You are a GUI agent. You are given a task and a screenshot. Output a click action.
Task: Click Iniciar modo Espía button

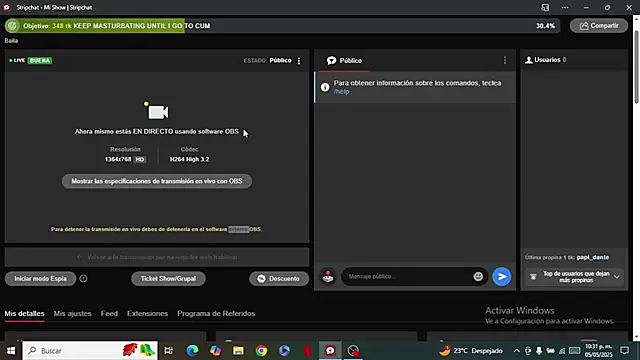[x=40, y=279]
